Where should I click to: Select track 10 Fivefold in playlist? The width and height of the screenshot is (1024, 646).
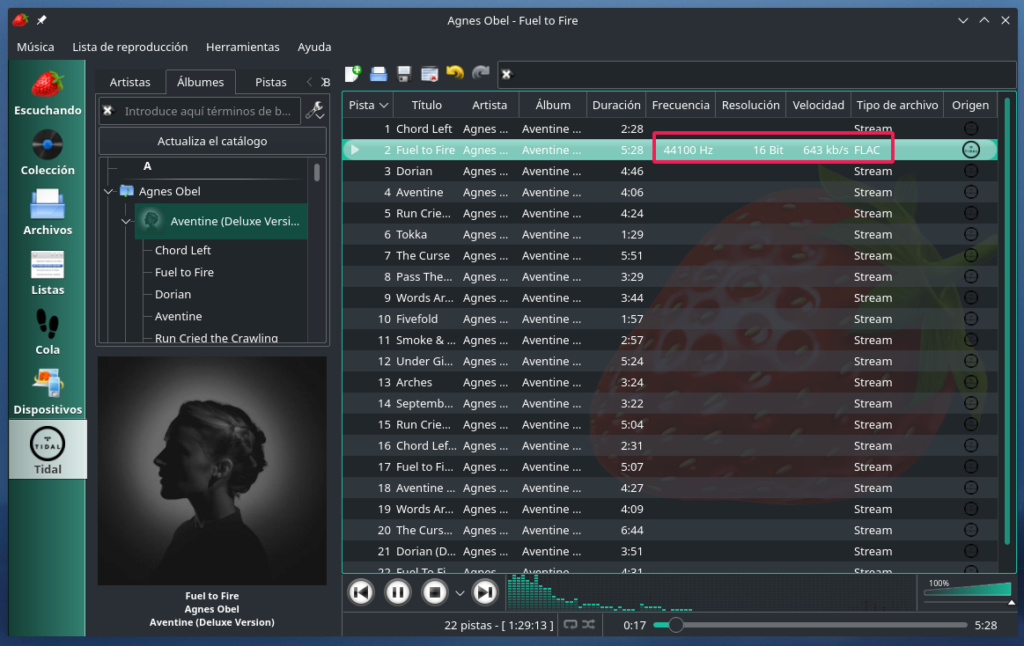(670, 319)
